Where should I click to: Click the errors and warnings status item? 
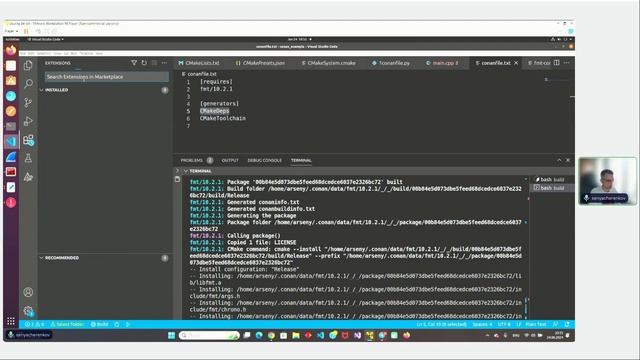34,324
